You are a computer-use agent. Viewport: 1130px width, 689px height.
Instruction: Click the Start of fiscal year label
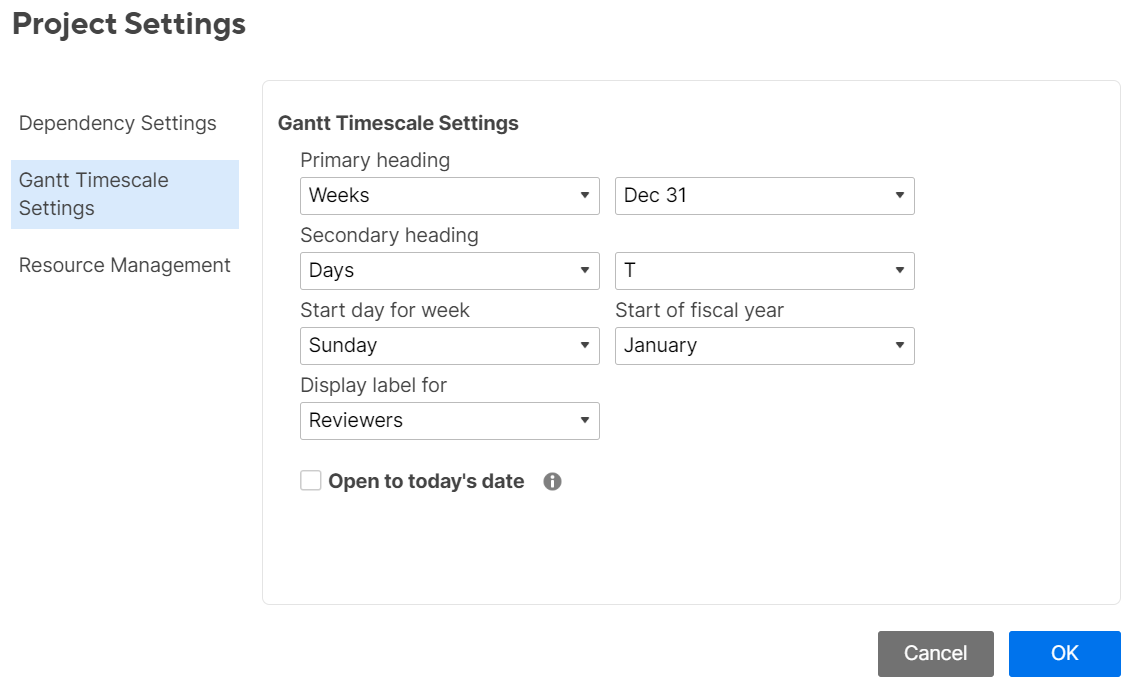(x=699, y=310)
